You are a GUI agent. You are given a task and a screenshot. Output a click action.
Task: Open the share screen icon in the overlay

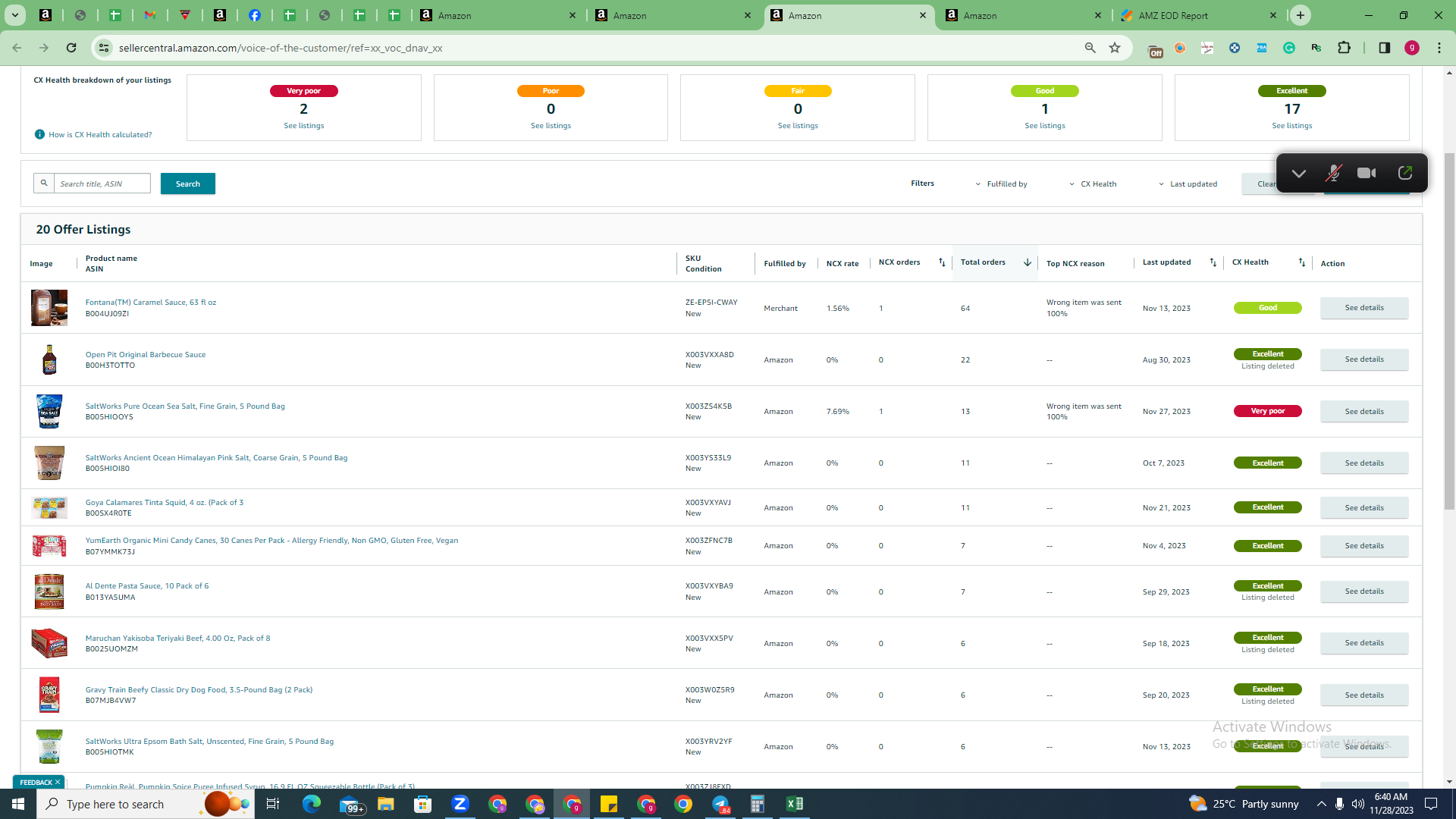coord(1405,173)
